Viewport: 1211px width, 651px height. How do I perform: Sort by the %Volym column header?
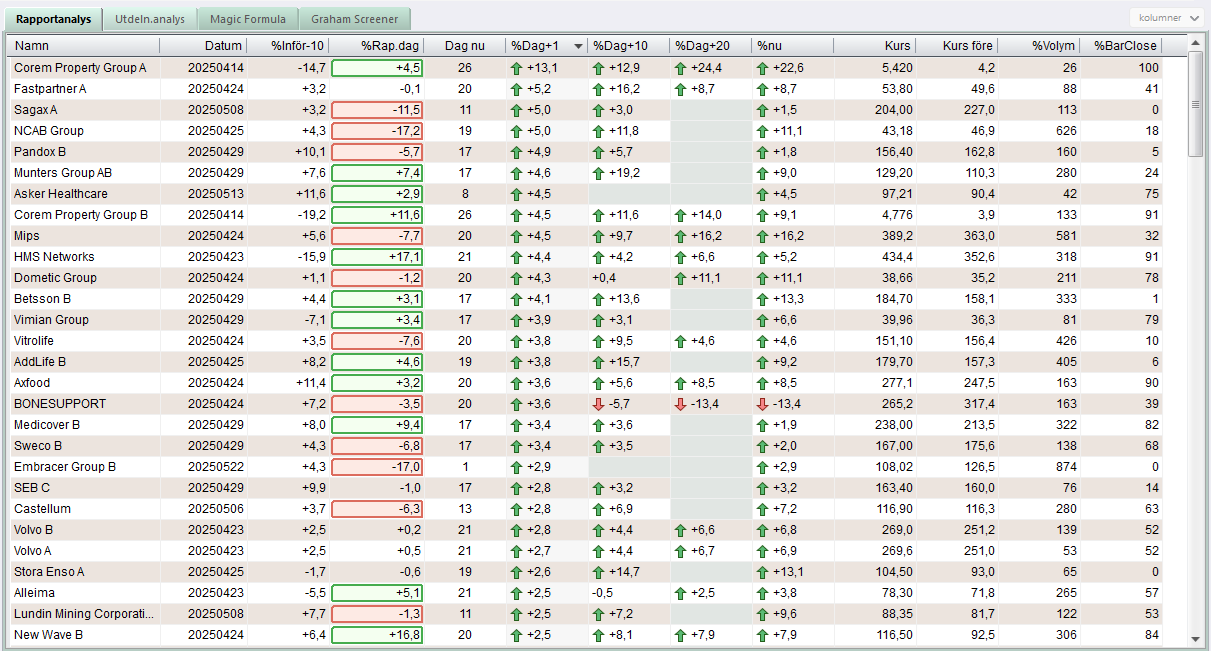click(x=1040, y=46)
